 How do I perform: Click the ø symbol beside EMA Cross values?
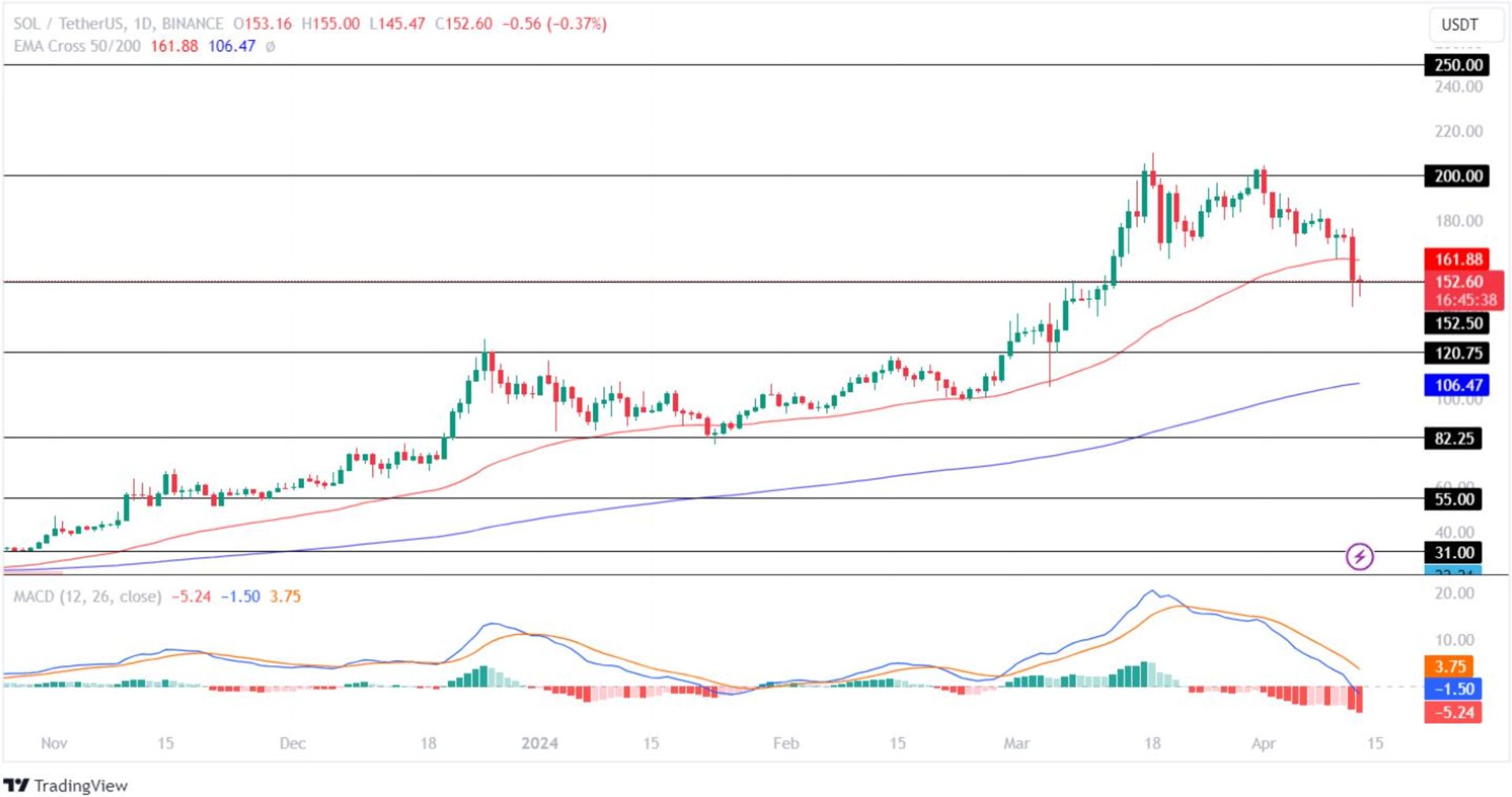[x=270, y=46]
